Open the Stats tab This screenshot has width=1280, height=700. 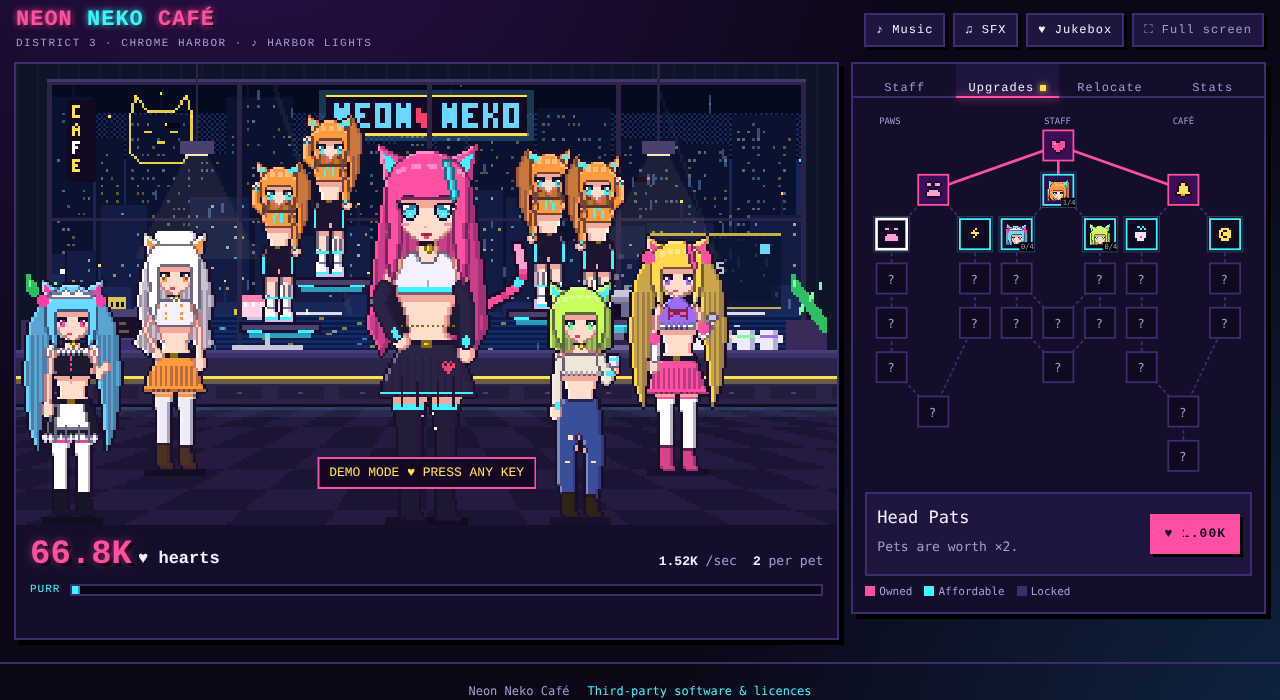[1212, 87]
